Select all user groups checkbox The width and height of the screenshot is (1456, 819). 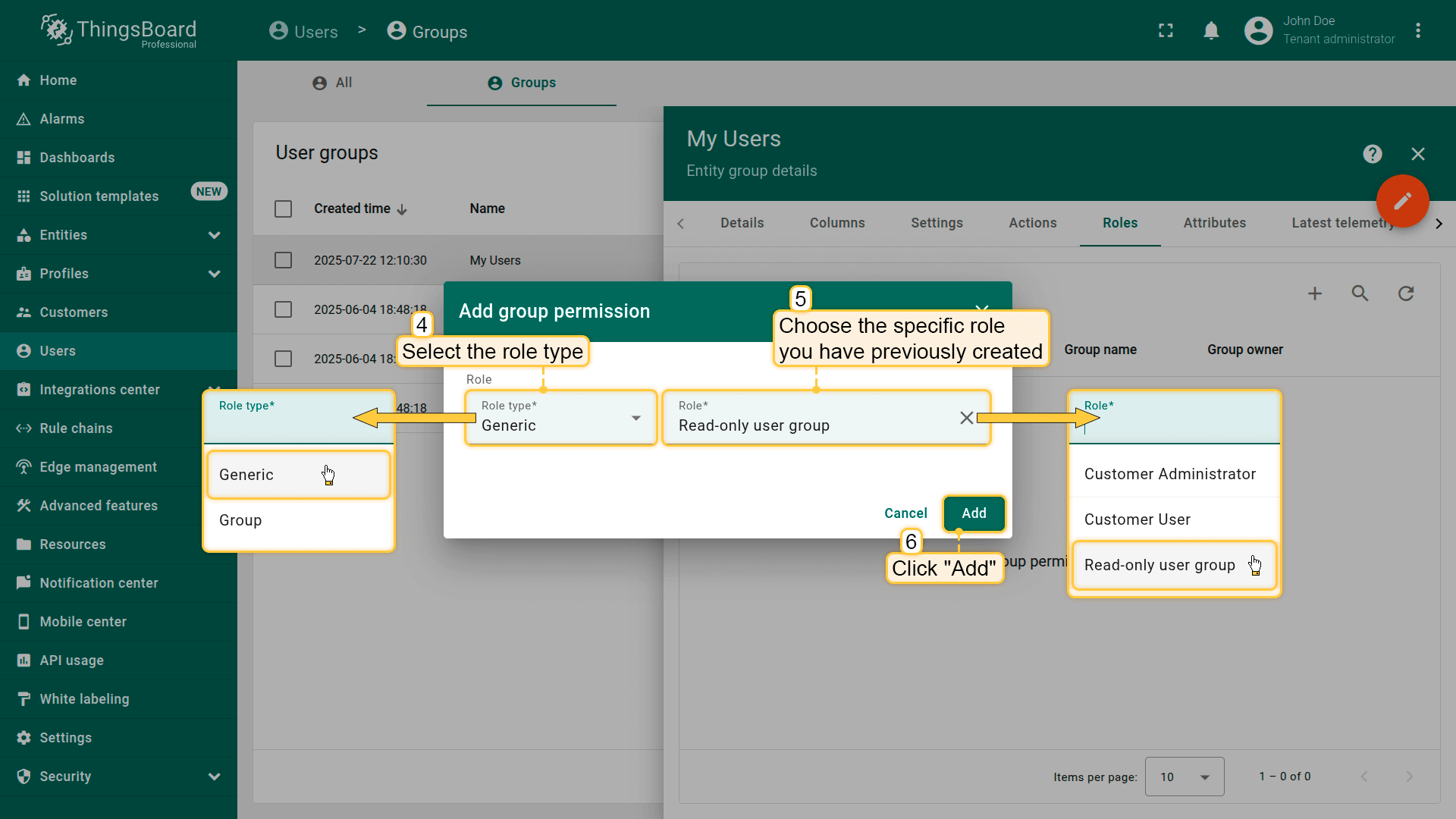coord(283,209)
